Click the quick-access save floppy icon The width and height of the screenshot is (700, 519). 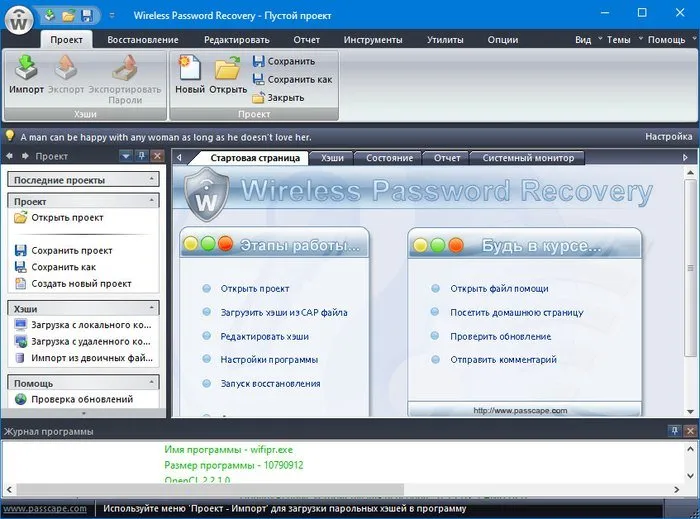tap(87, 16)
